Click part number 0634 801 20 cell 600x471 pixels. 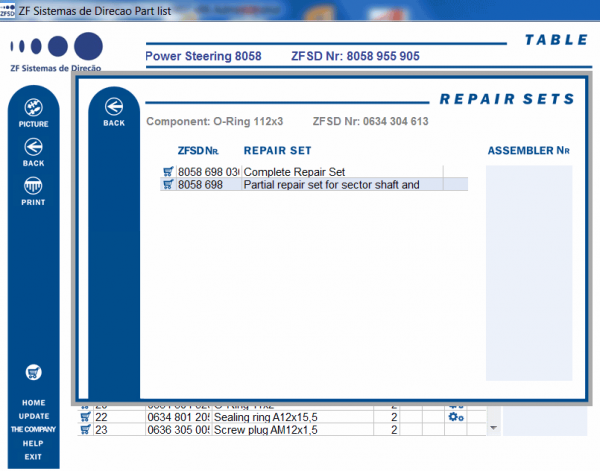tap(178, 417)
